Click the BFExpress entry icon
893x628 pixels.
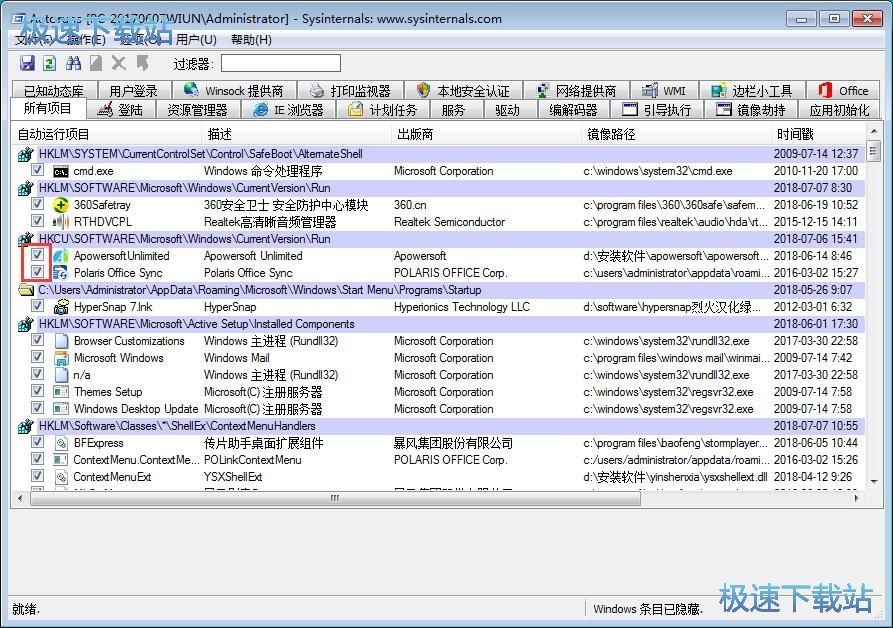61,443
